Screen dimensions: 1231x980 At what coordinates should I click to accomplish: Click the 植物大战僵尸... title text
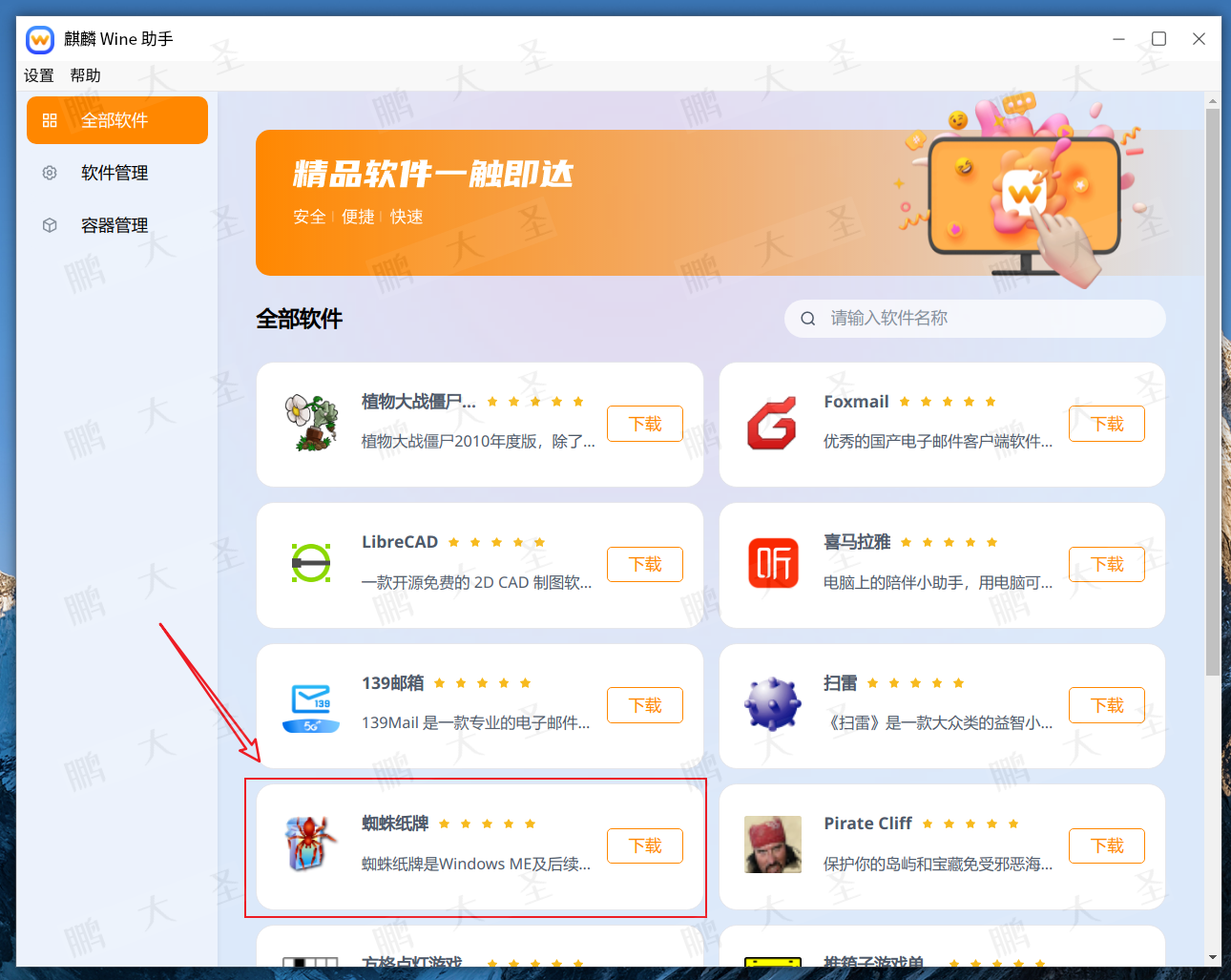click(x=418, y=402)
